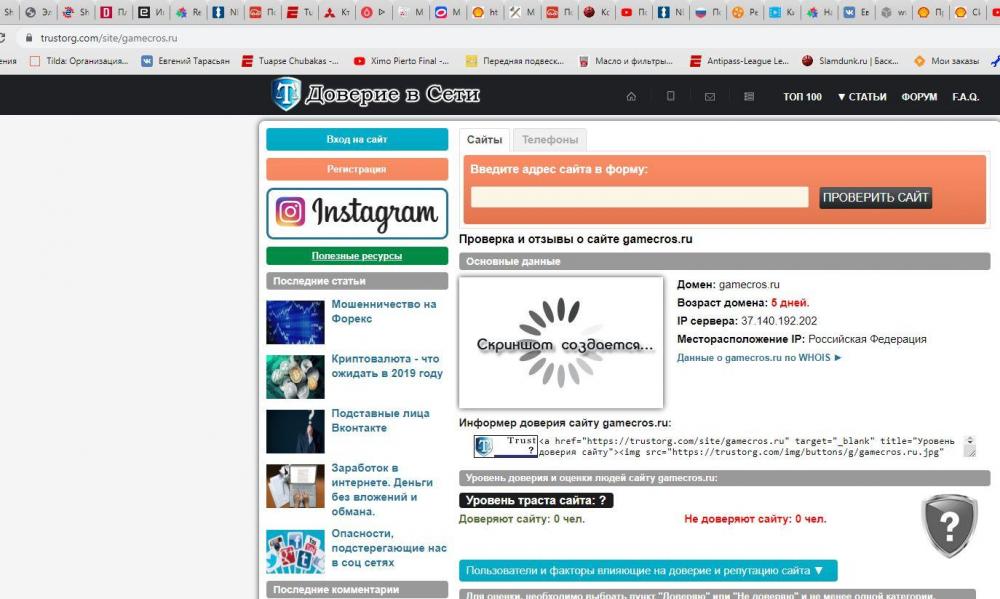Click the Регистрация button

pyautogui.click(x=357, y=169)
